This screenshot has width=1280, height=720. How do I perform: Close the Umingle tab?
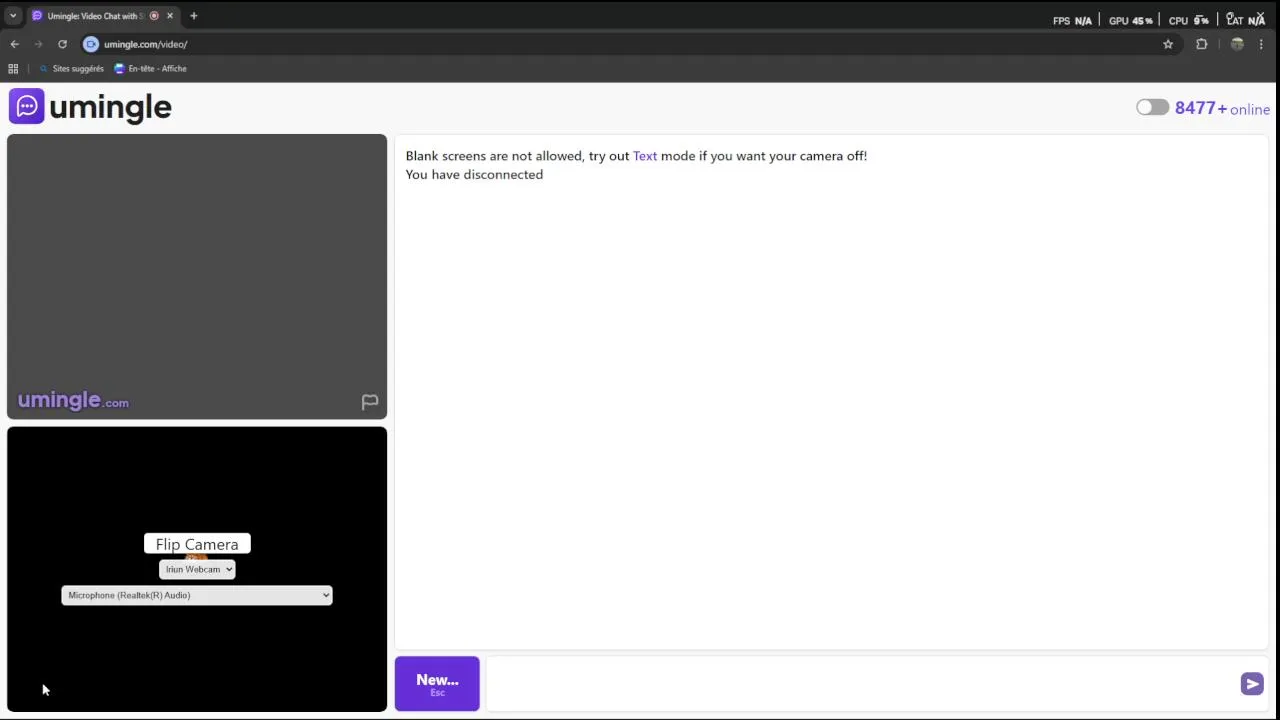[170, 16]
